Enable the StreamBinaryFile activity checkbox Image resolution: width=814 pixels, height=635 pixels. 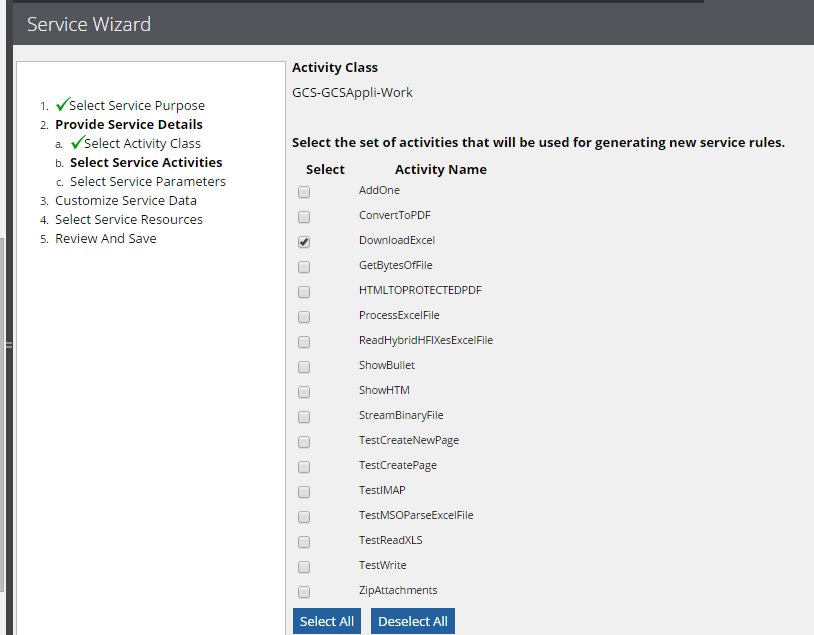(x=304, y=417)
